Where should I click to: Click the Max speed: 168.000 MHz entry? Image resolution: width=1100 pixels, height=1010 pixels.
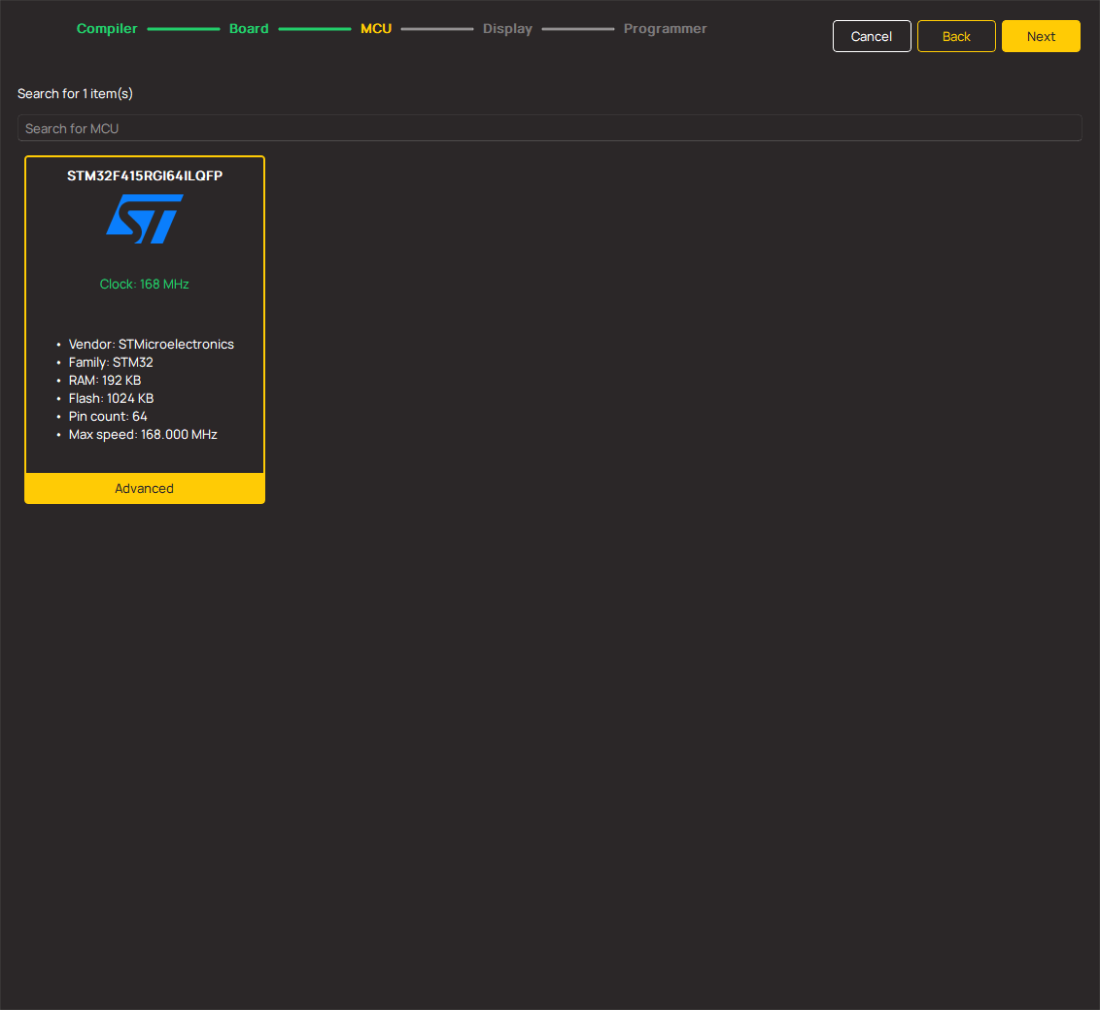click(x=143, y=434)
